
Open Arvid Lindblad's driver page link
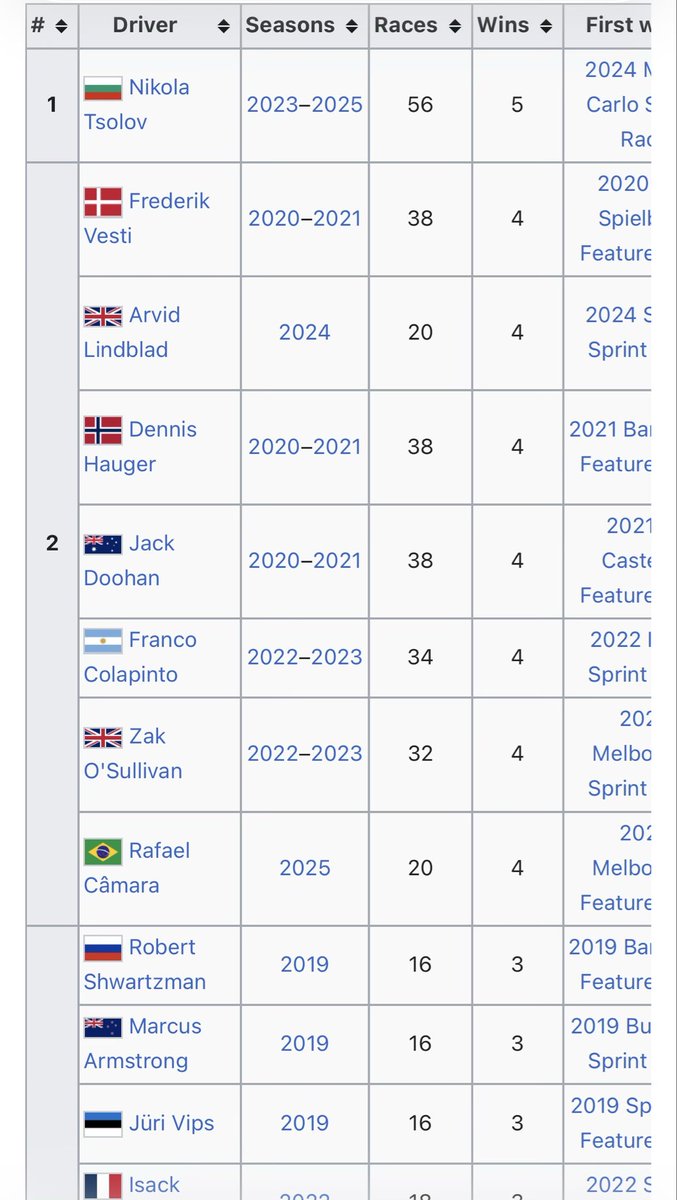[132, 333]
